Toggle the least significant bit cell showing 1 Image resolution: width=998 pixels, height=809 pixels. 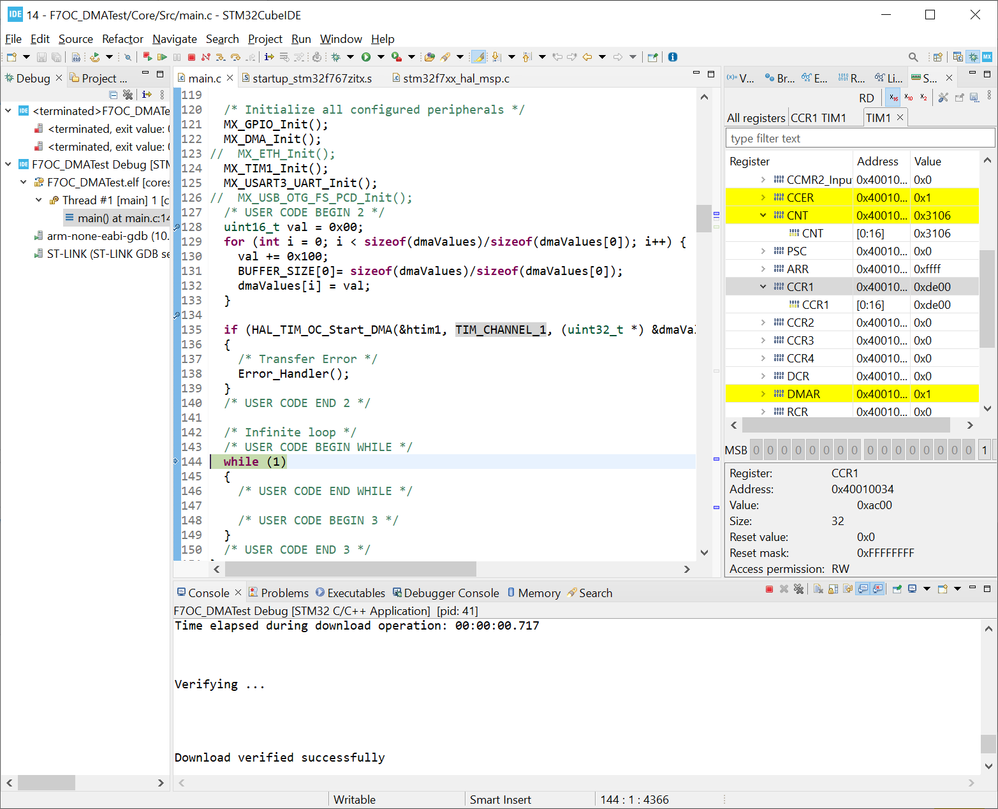tap(984, 450)
